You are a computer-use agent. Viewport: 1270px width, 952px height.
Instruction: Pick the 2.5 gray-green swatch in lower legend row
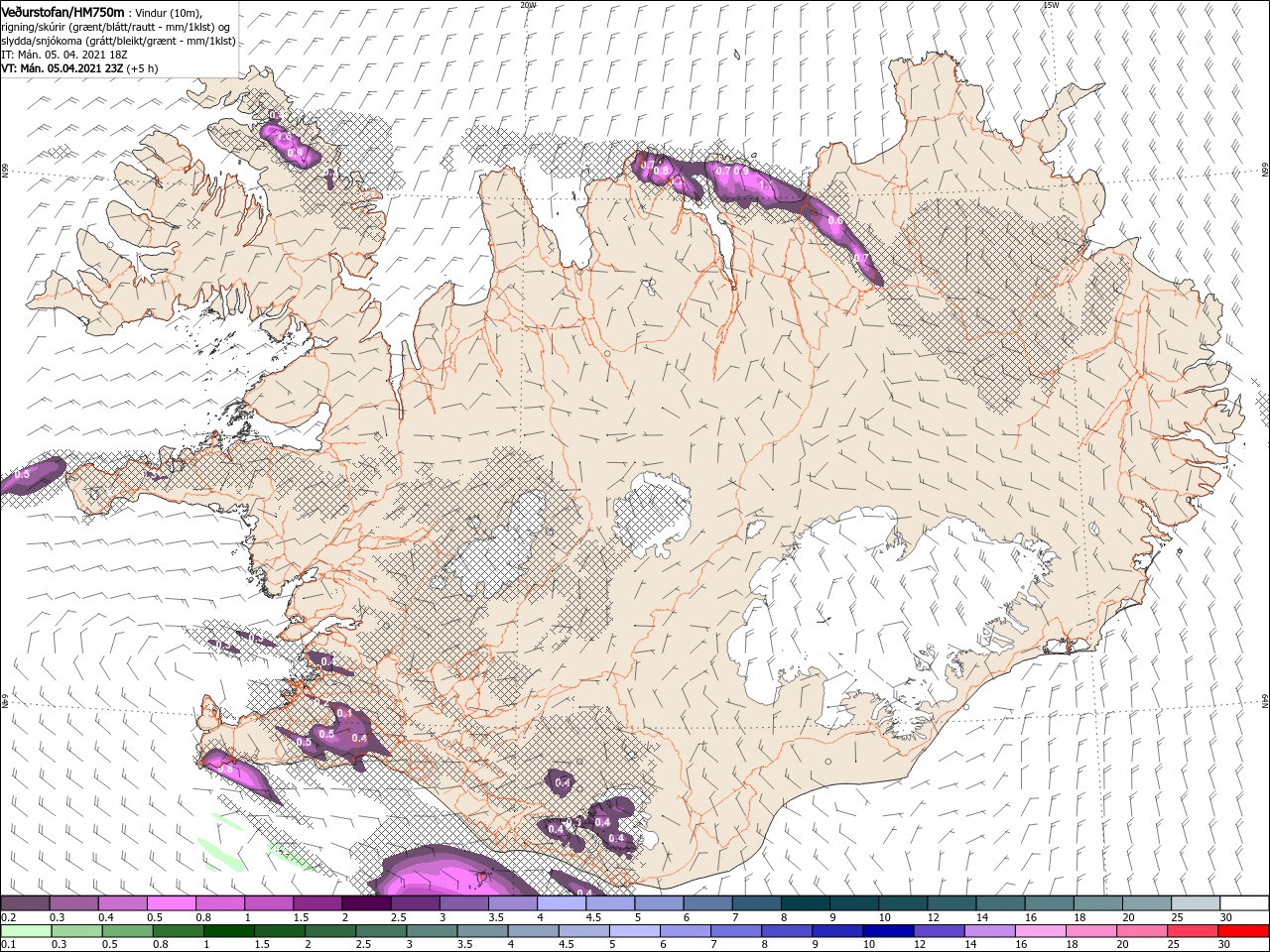point(380,931)
